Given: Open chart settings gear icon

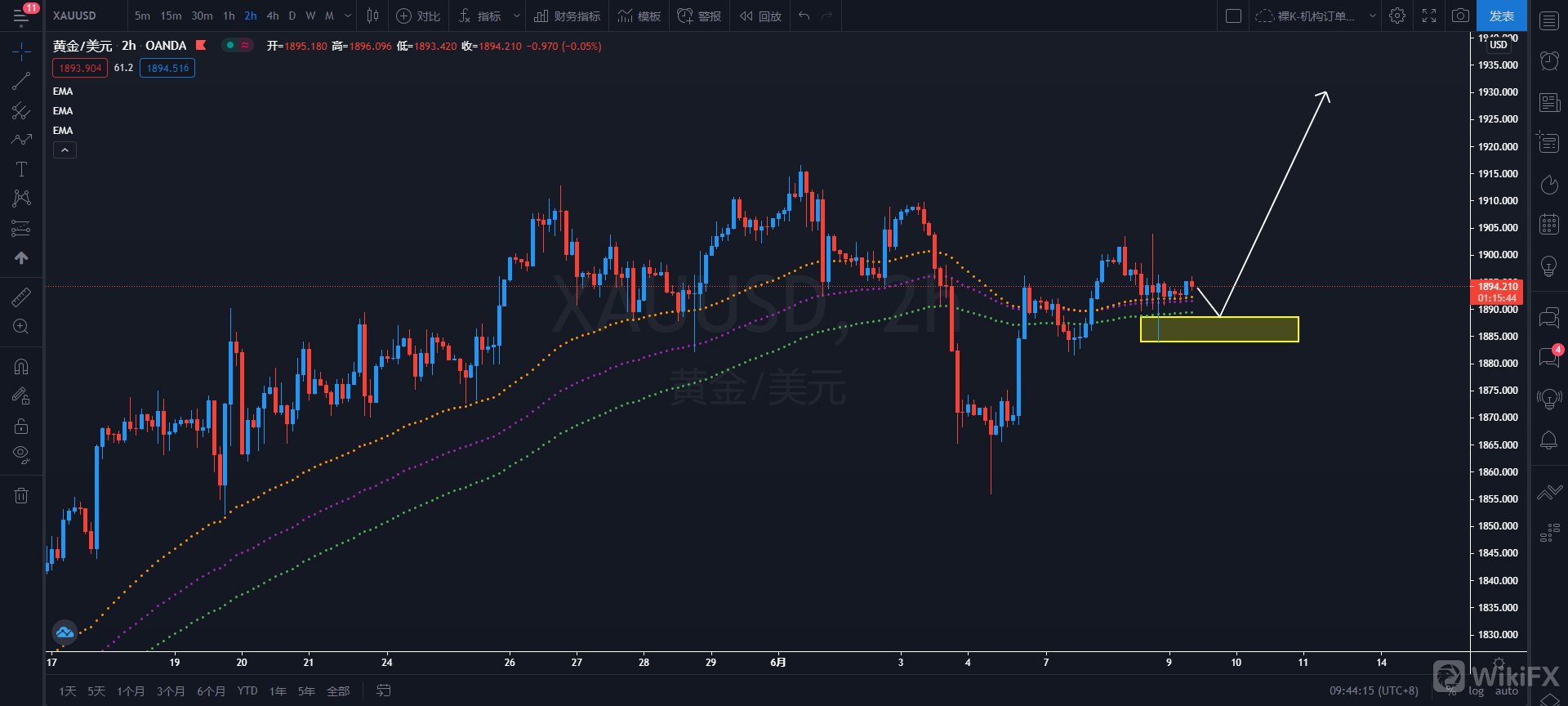Looking at the screenshot, I should [1397, 16].
